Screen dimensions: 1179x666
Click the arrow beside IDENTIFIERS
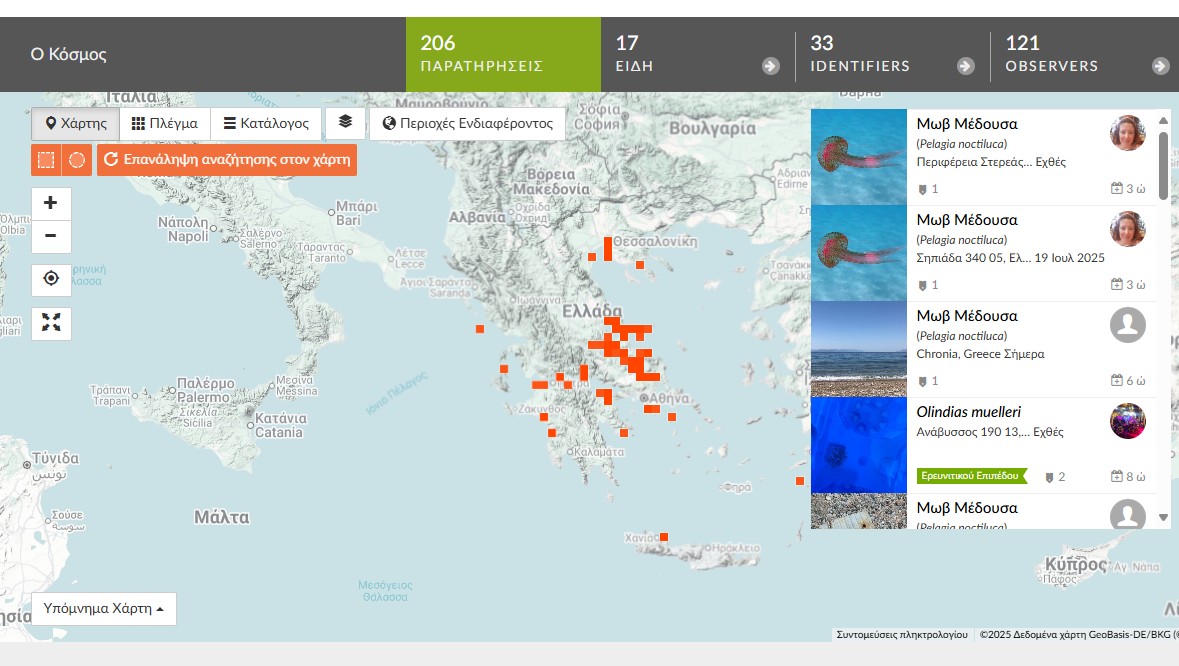tap(965, 66)
